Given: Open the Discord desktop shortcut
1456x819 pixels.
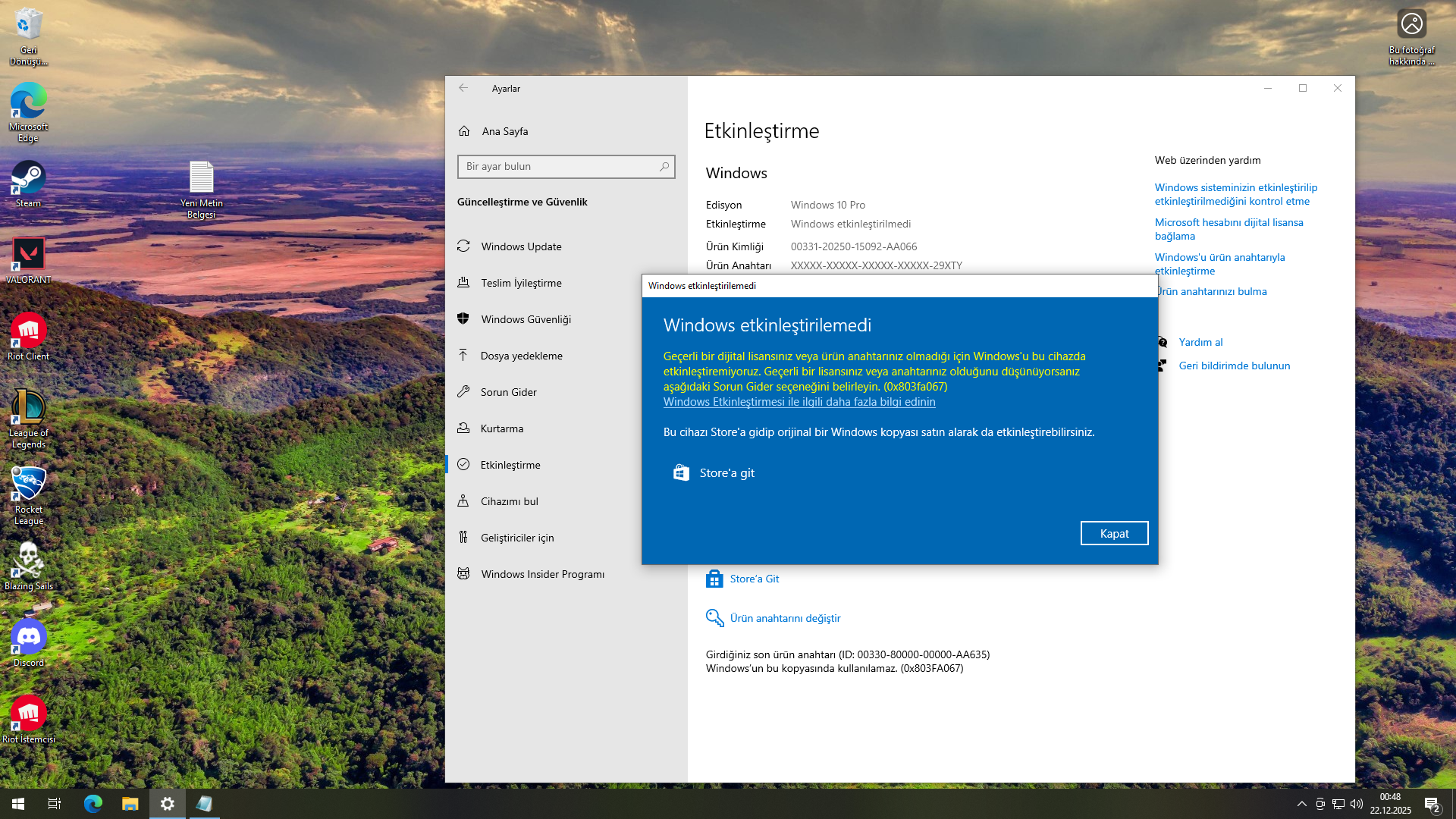Looking at the screenshot, I should point(28,643).
